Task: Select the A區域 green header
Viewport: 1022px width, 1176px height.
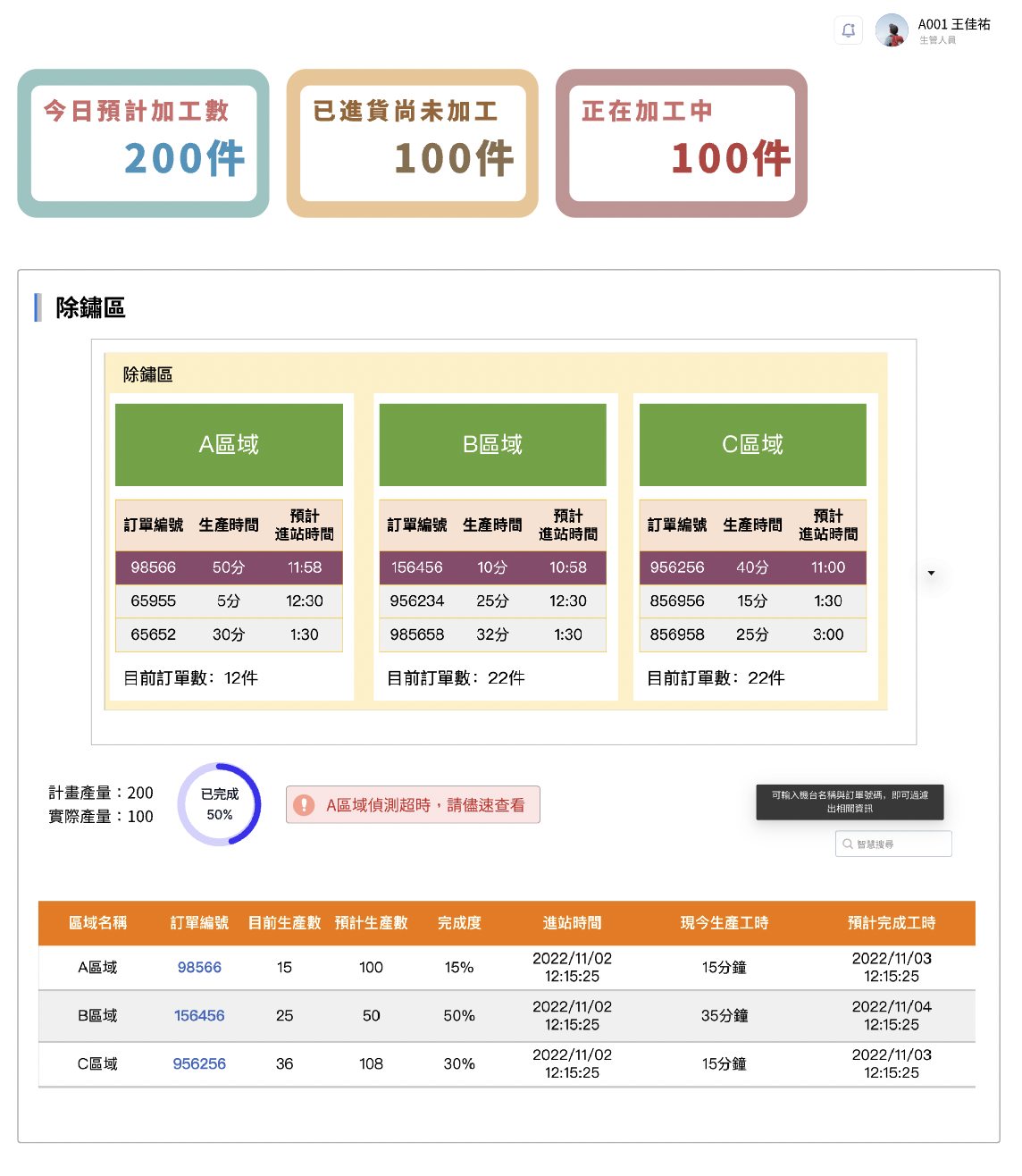Action: point(229,444)
